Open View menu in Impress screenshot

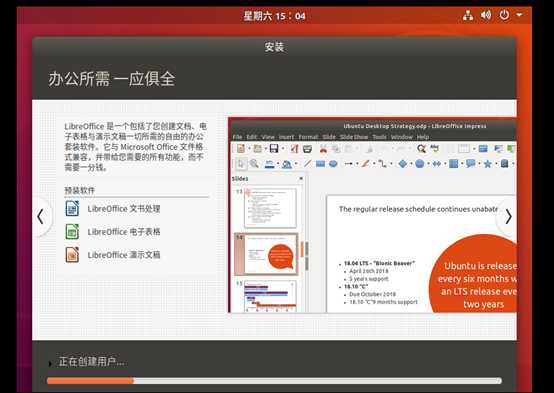pos(268,137)
